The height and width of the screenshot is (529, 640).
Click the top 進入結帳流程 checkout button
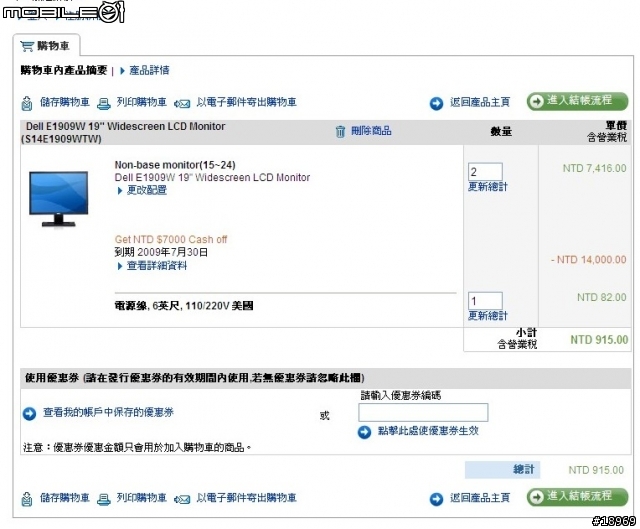(x=577, y=101)
